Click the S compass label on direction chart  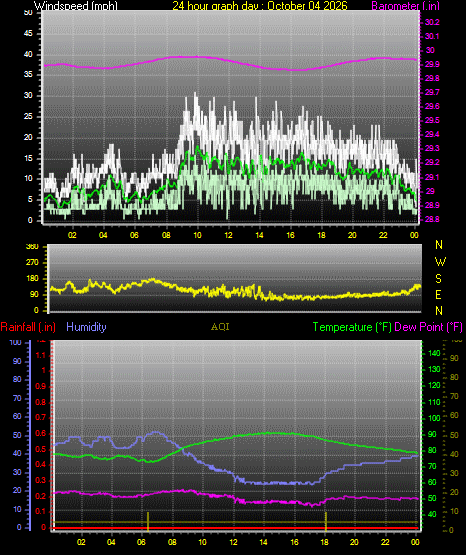coord(438,279)
